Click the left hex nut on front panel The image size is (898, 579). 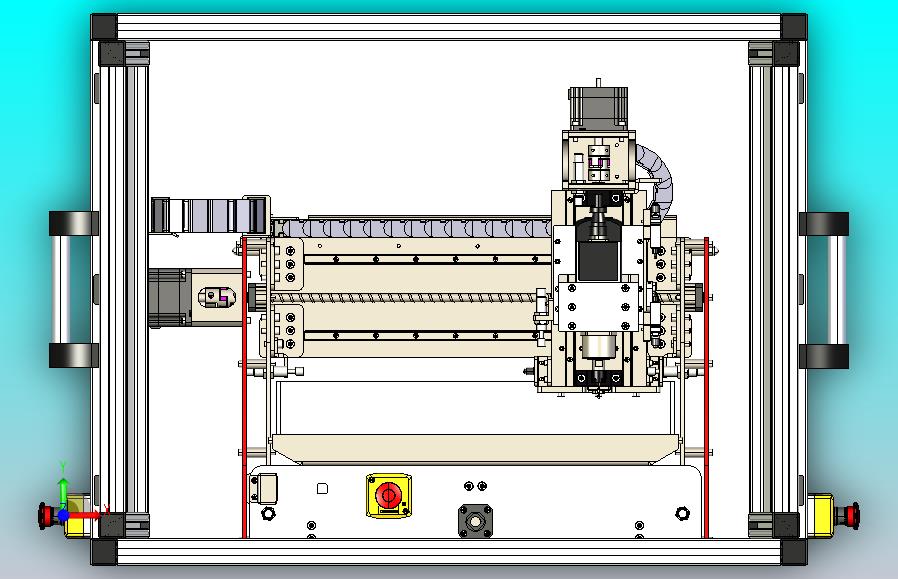[x=268, y=513]
